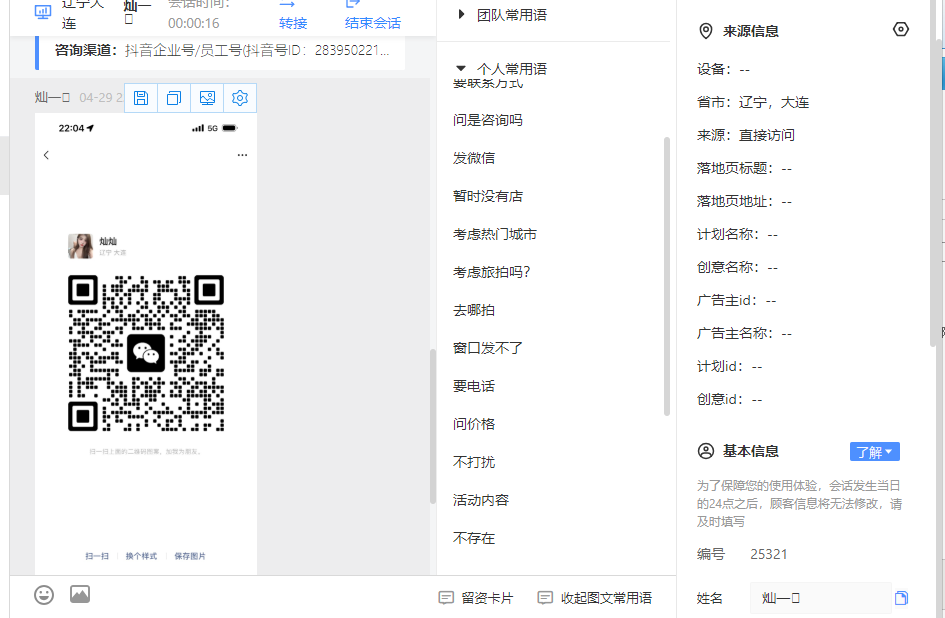
Task: Select the phrase 考虑旅拍吗?
Action: [x=492, y=272]
